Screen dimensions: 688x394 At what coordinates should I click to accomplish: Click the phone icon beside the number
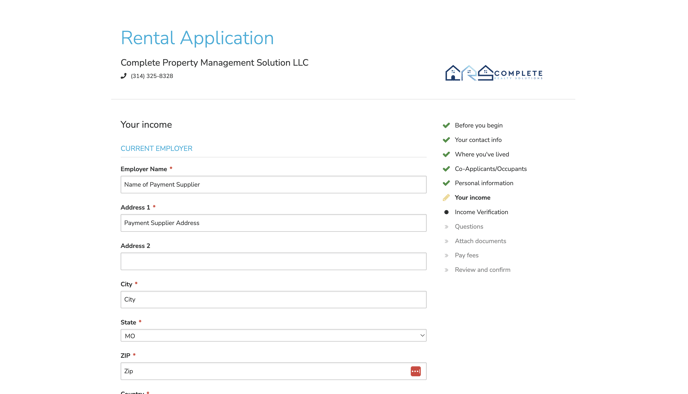(x=124, y=76)
